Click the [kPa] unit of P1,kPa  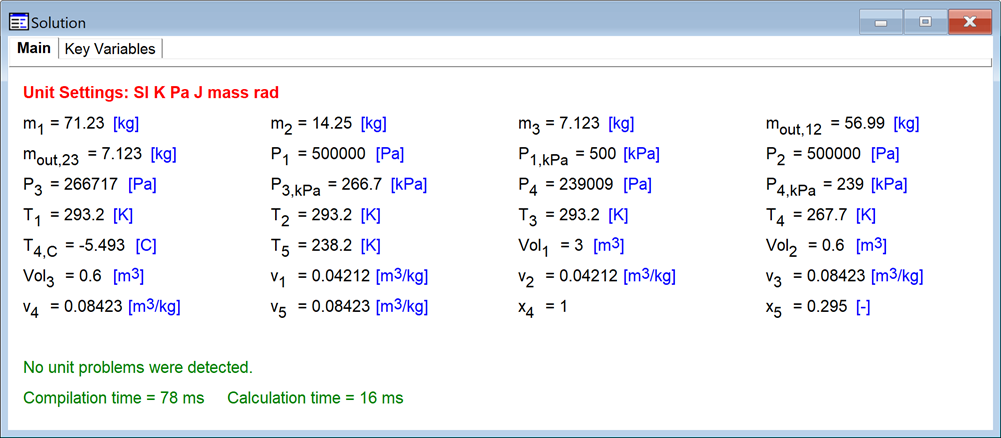click(x=643, y=154)
